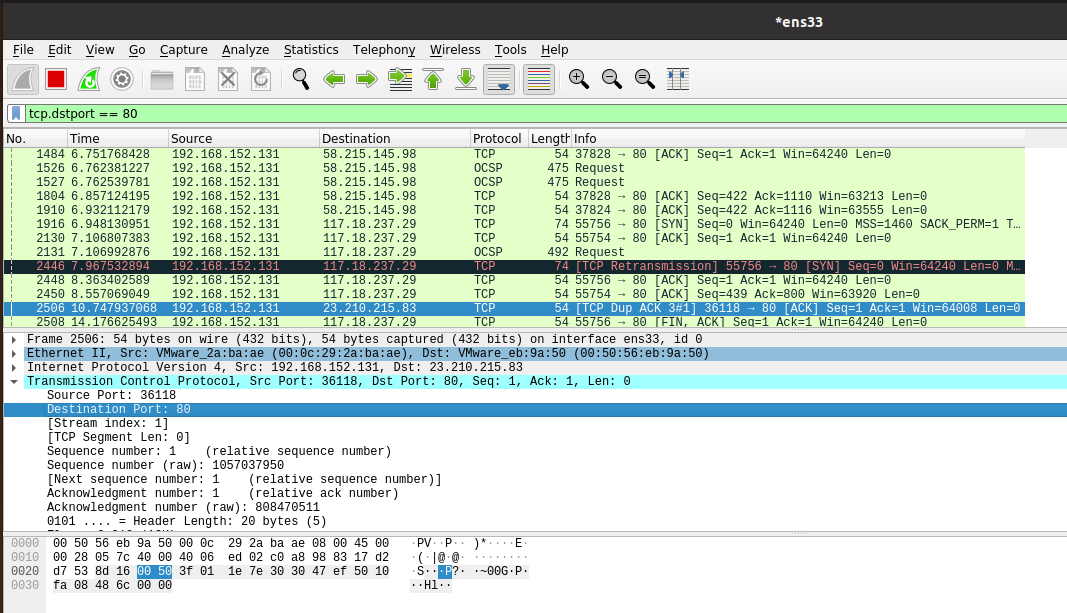
Task: Restart the current capture using green fin
Action: 89,79
